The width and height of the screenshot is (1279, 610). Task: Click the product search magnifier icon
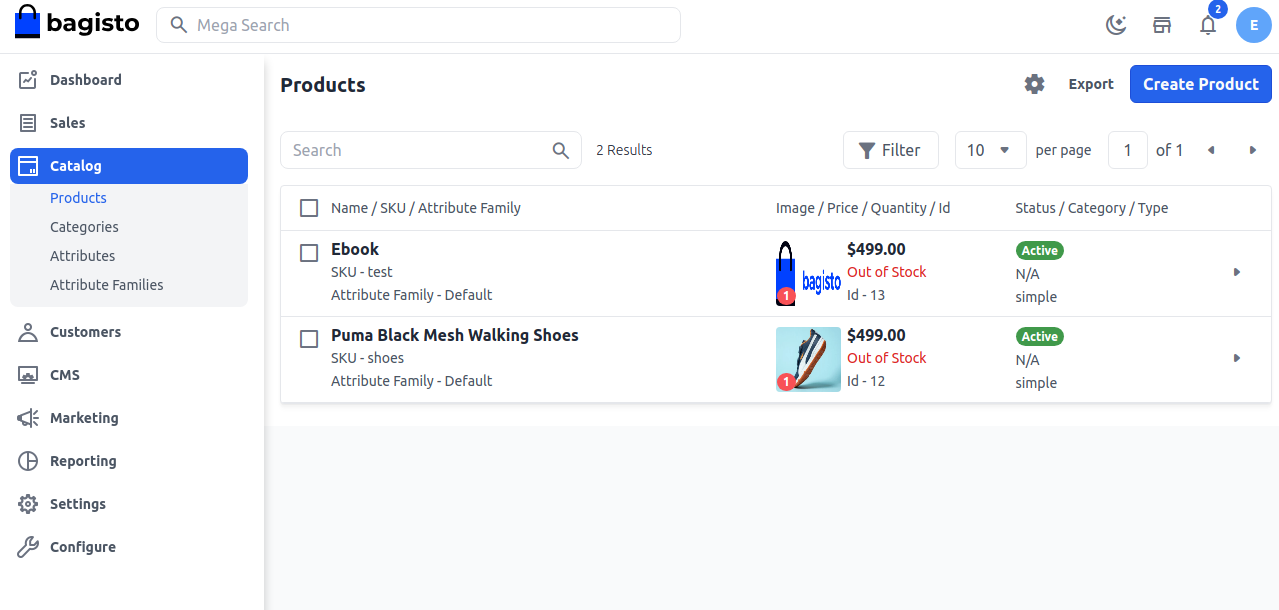[x=561, y=150]
